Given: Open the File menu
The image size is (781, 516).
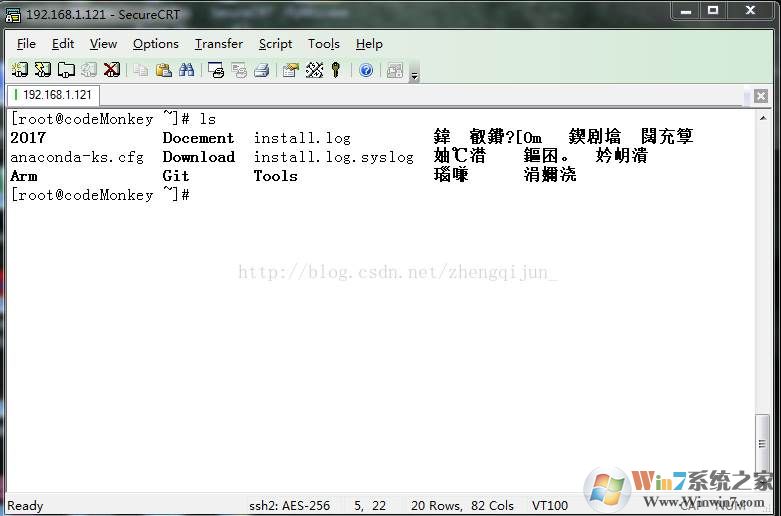Looking at the screenshot, I should 26,44.
